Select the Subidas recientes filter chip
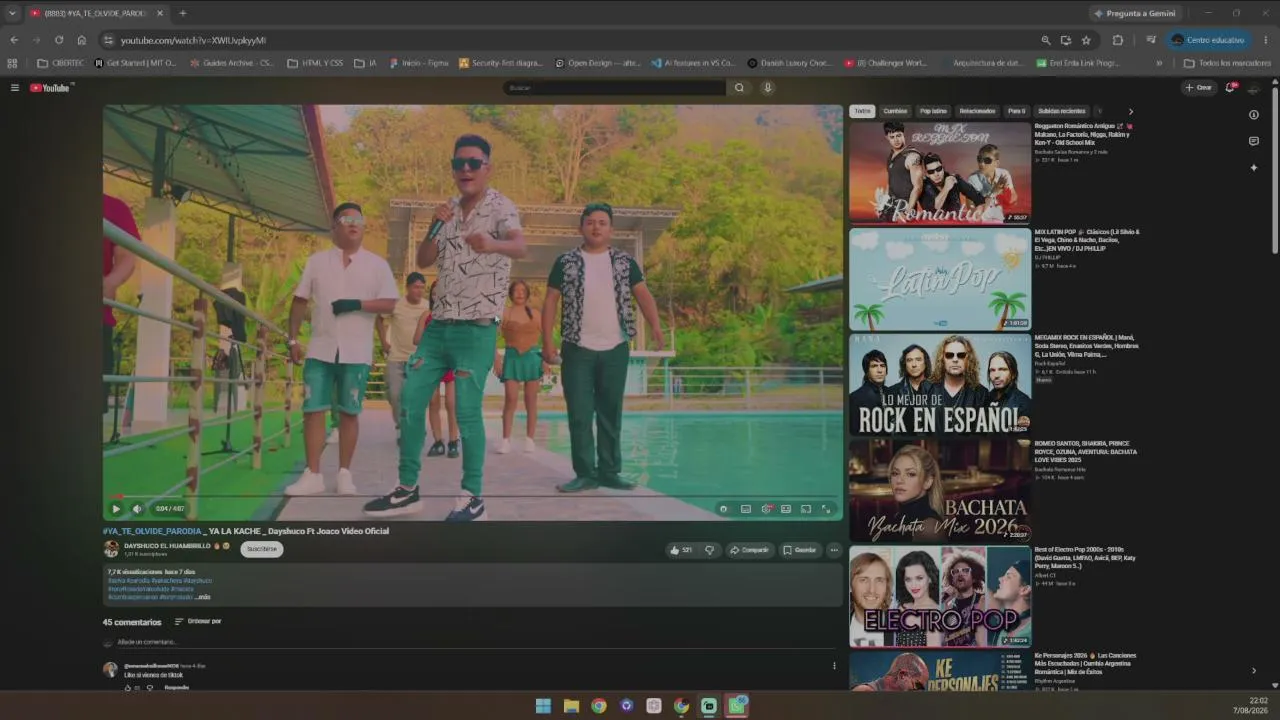Viewport: 1280px width, 720px height. tap(1061, 111)
